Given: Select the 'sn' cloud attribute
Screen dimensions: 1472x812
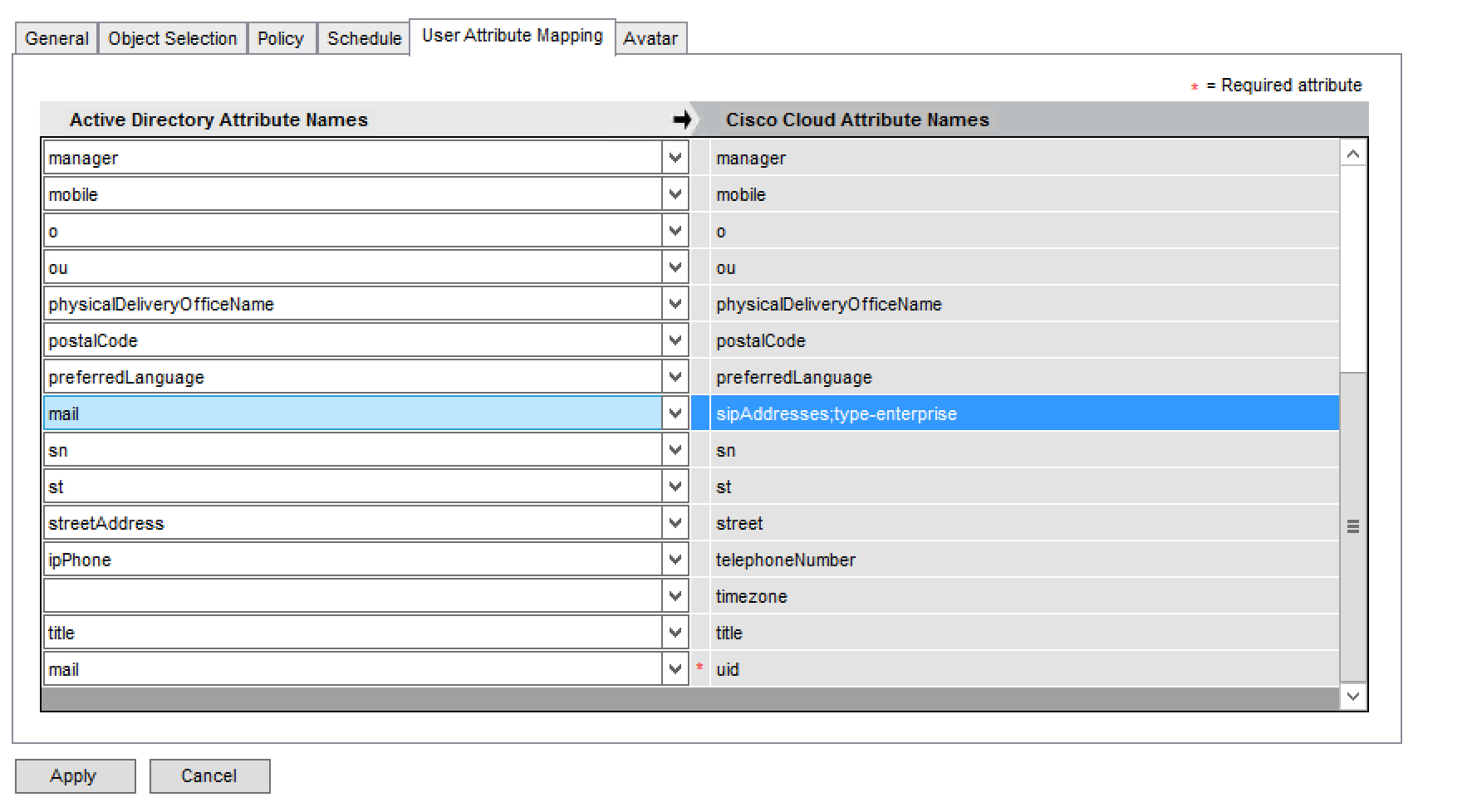Looking at the screenshot, I should [x=1024, y=450].
